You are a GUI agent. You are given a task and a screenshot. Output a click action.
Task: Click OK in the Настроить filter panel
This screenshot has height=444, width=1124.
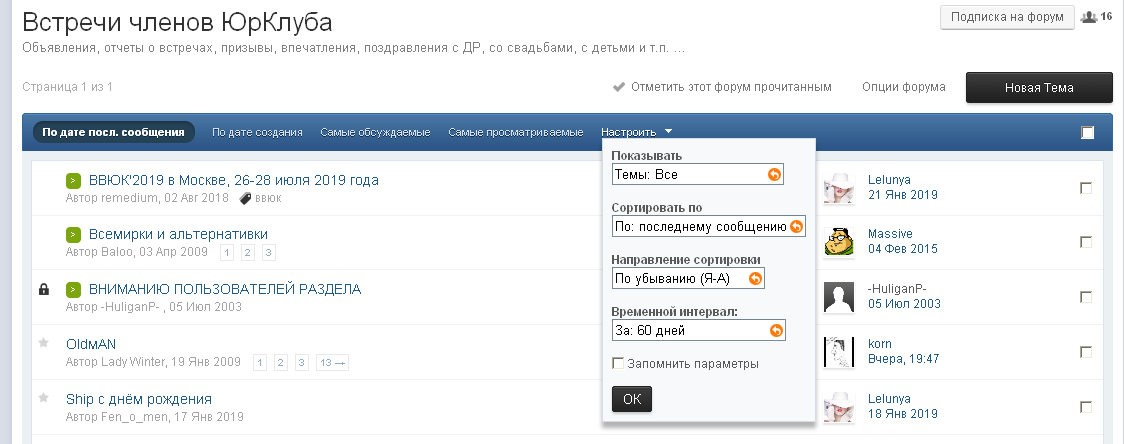pyautogui.click(x=631, y=398)
